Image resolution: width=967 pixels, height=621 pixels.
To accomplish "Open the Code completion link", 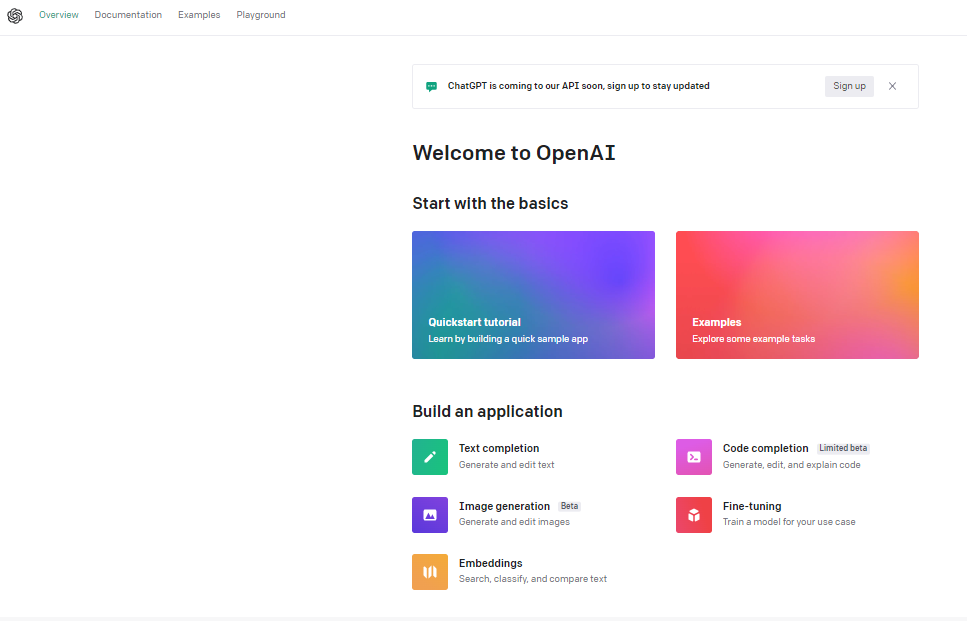I will (765, 448).
